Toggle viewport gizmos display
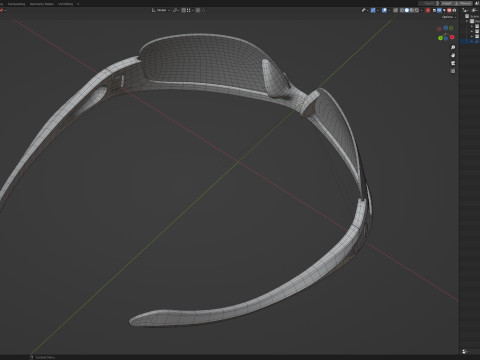 click(373, 10)
